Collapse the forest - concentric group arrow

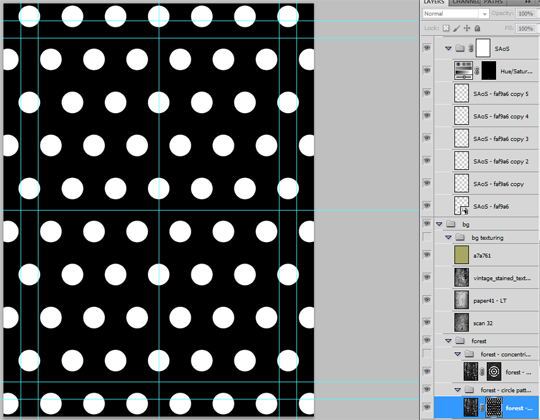[457, 354]
